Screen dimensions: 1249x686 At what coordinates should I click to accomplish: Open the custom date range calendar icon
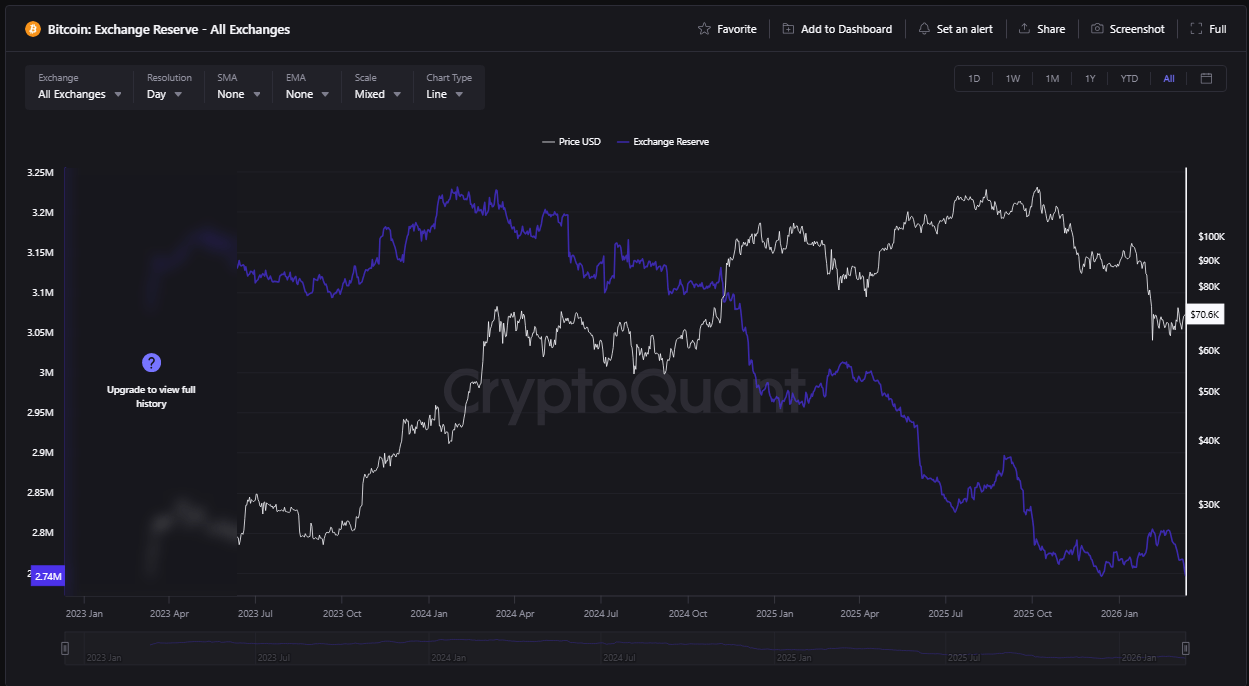point(1206,77)
